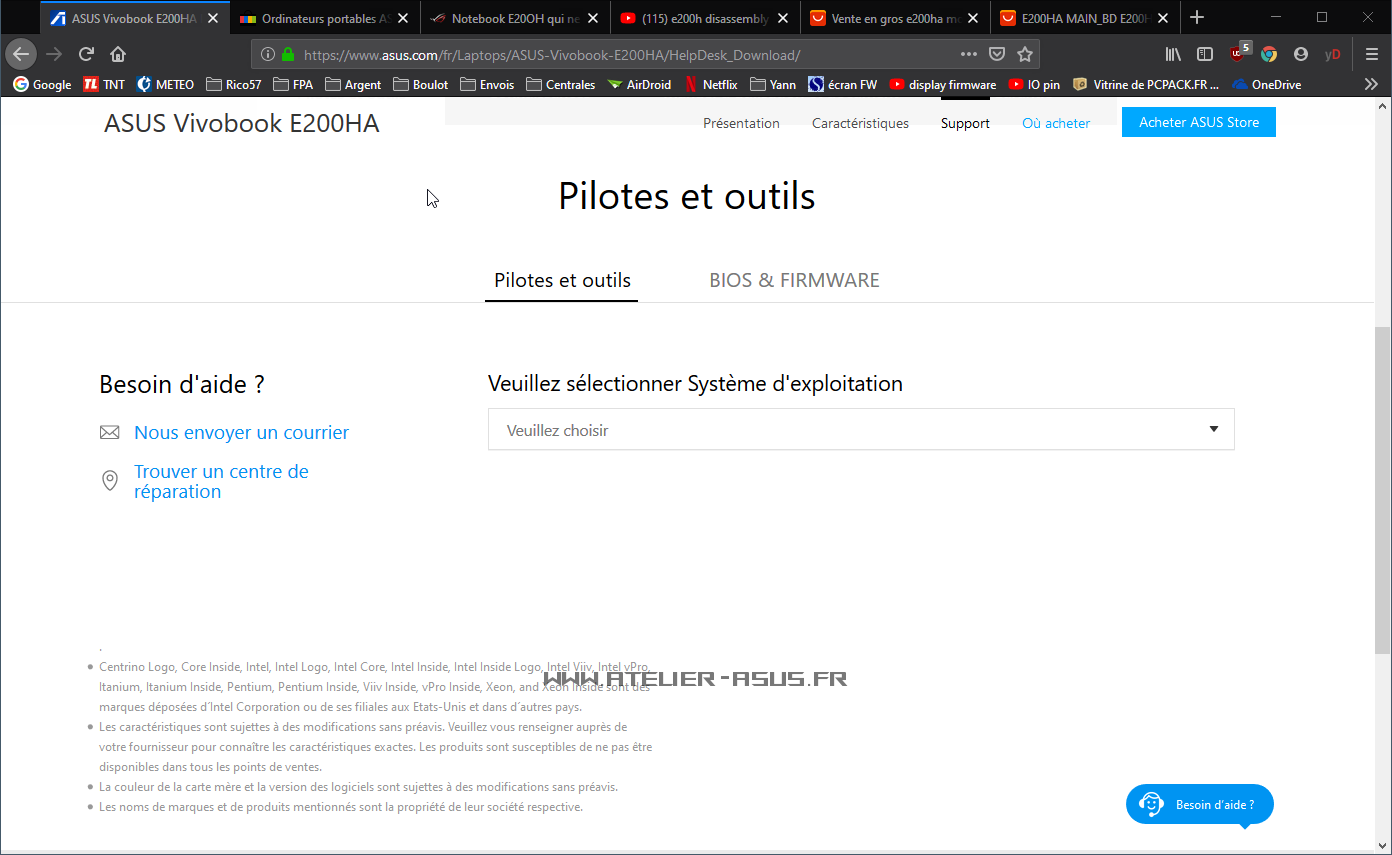Follow the Nous envoyer un courrier link
Screen dimensions: 1392x855
click(x=241, y=433)
